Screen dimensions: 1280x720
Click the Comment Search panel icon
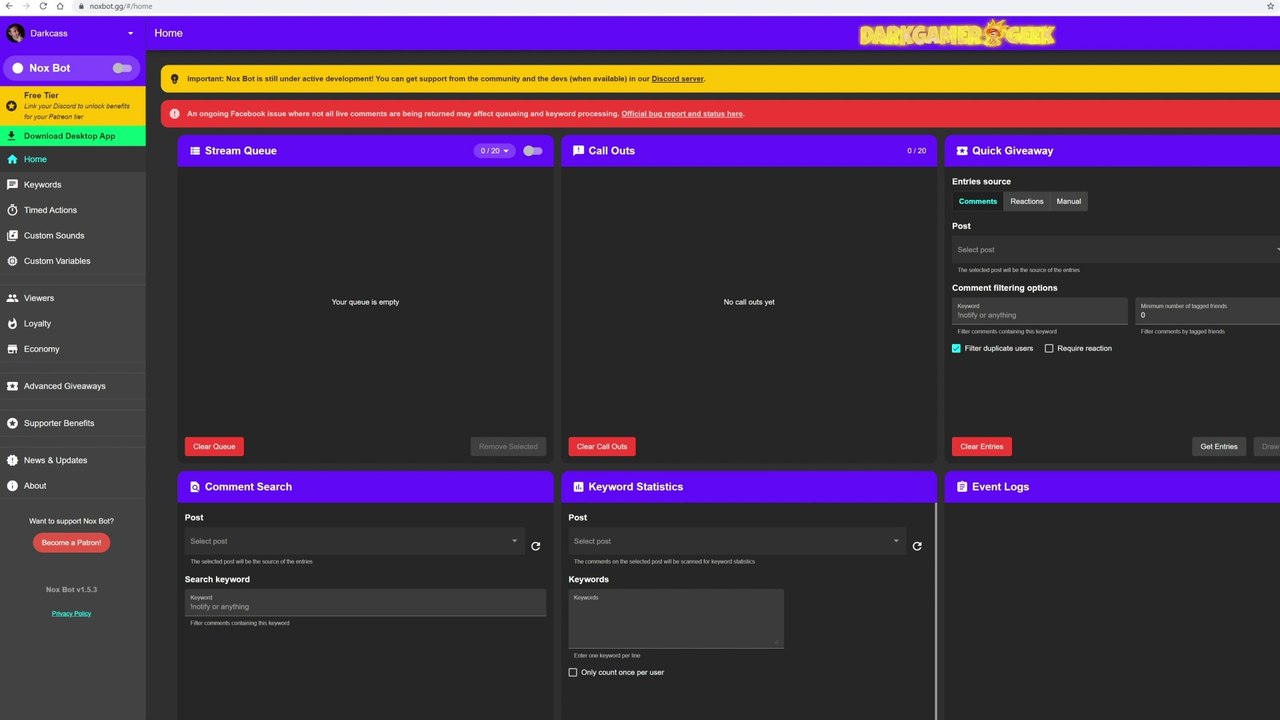click(x=195, y=487)
